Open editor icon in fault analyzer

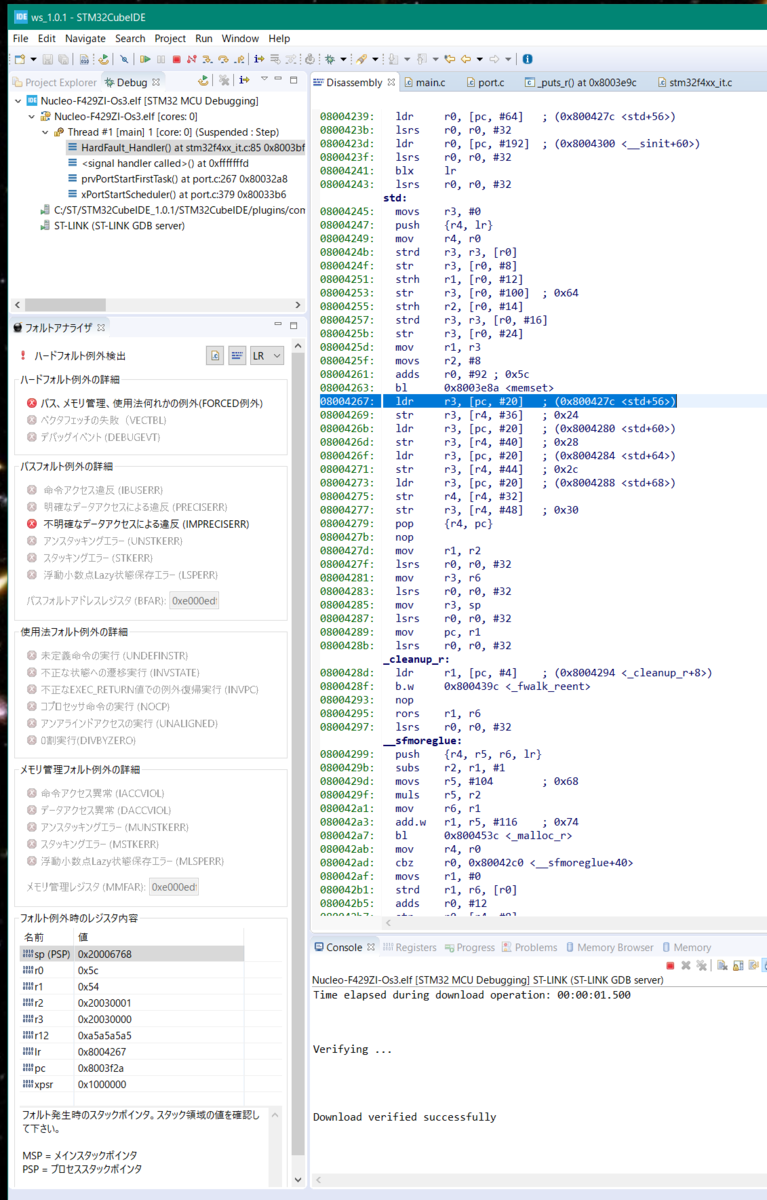pyautogui.click(x=215, y=355)
